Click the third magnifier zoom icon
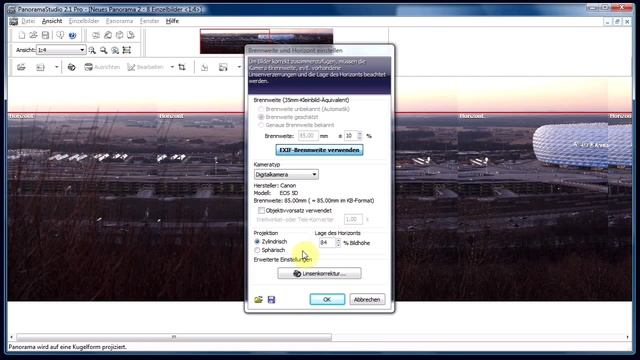This screenshot has width=640, height=360. 115,50
